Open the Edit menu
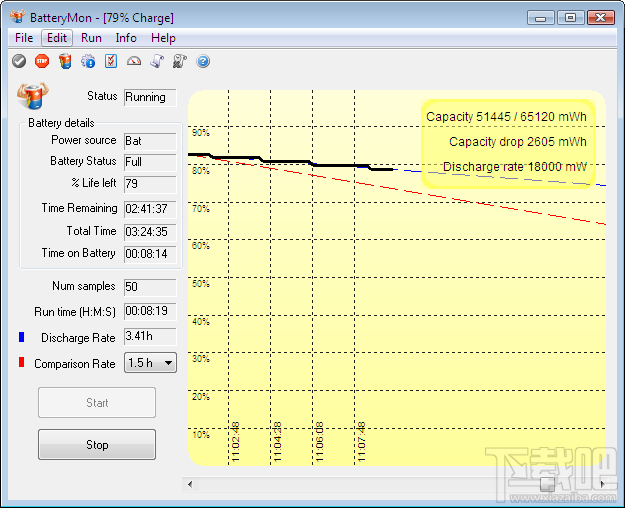625x508 pixels. pos(57,38)
